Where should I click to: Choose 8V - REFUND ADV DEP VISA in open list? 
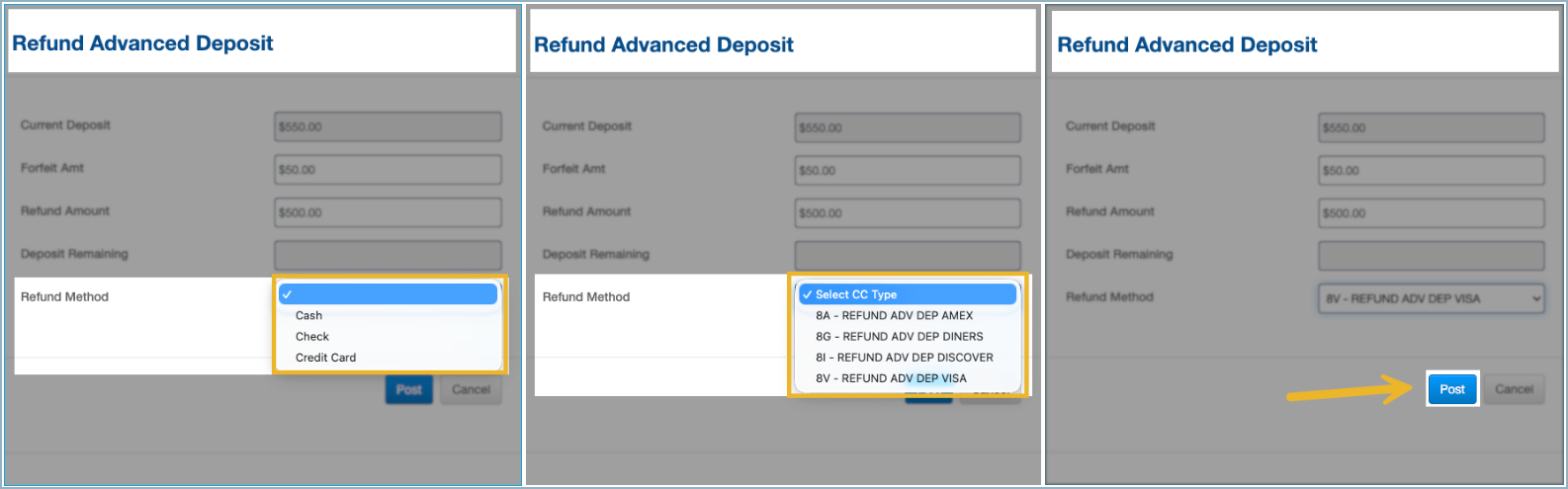(891, 378)
